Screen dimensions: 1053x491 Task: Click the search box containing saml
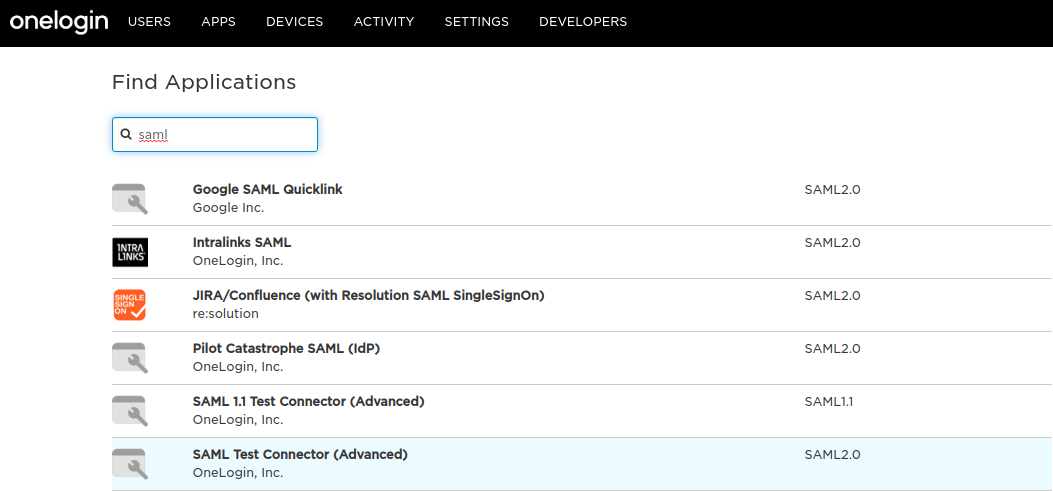(x=215, y=134)
